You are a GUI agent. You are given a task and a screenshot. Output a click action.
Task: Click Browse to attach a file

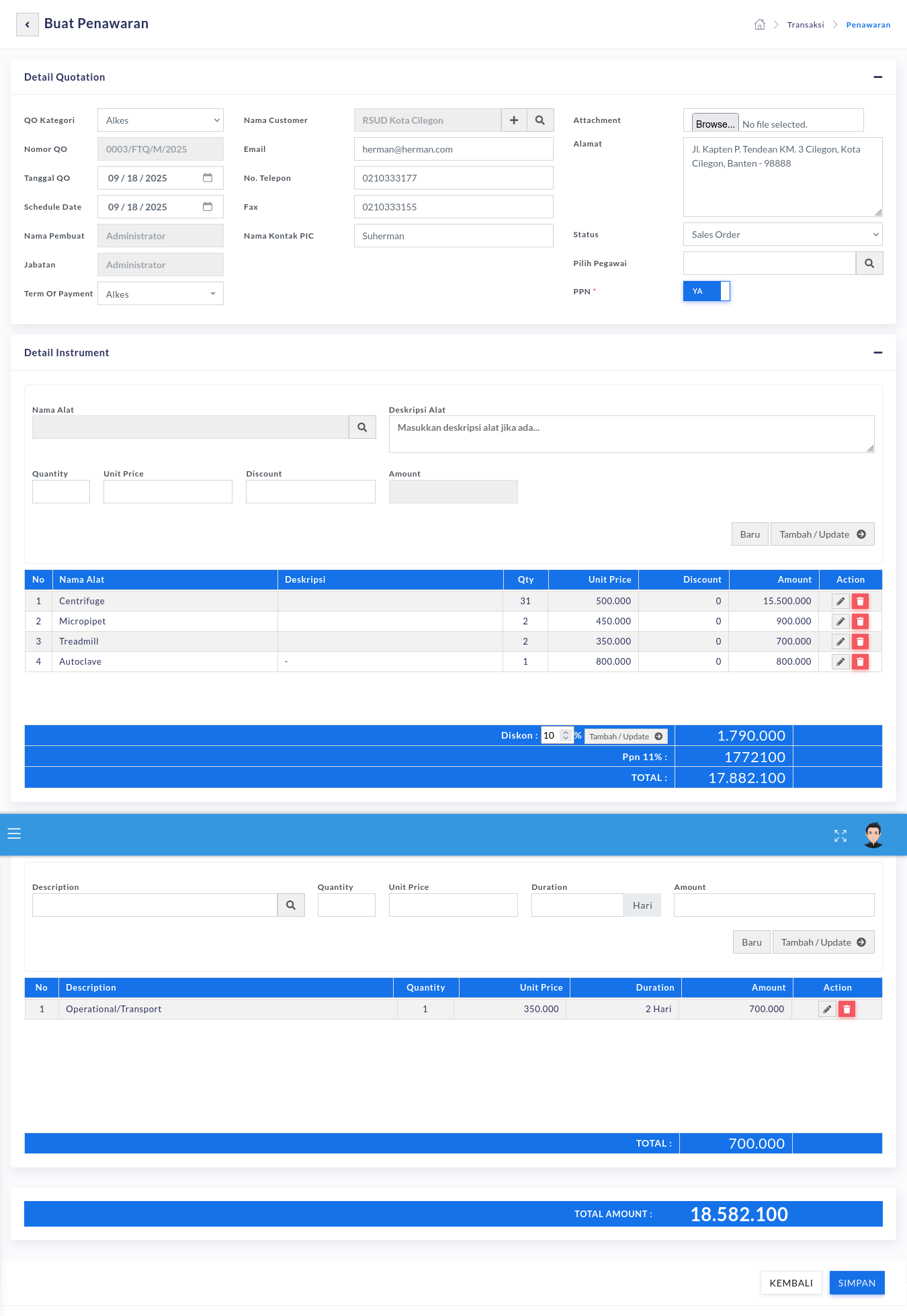point(715,124)
